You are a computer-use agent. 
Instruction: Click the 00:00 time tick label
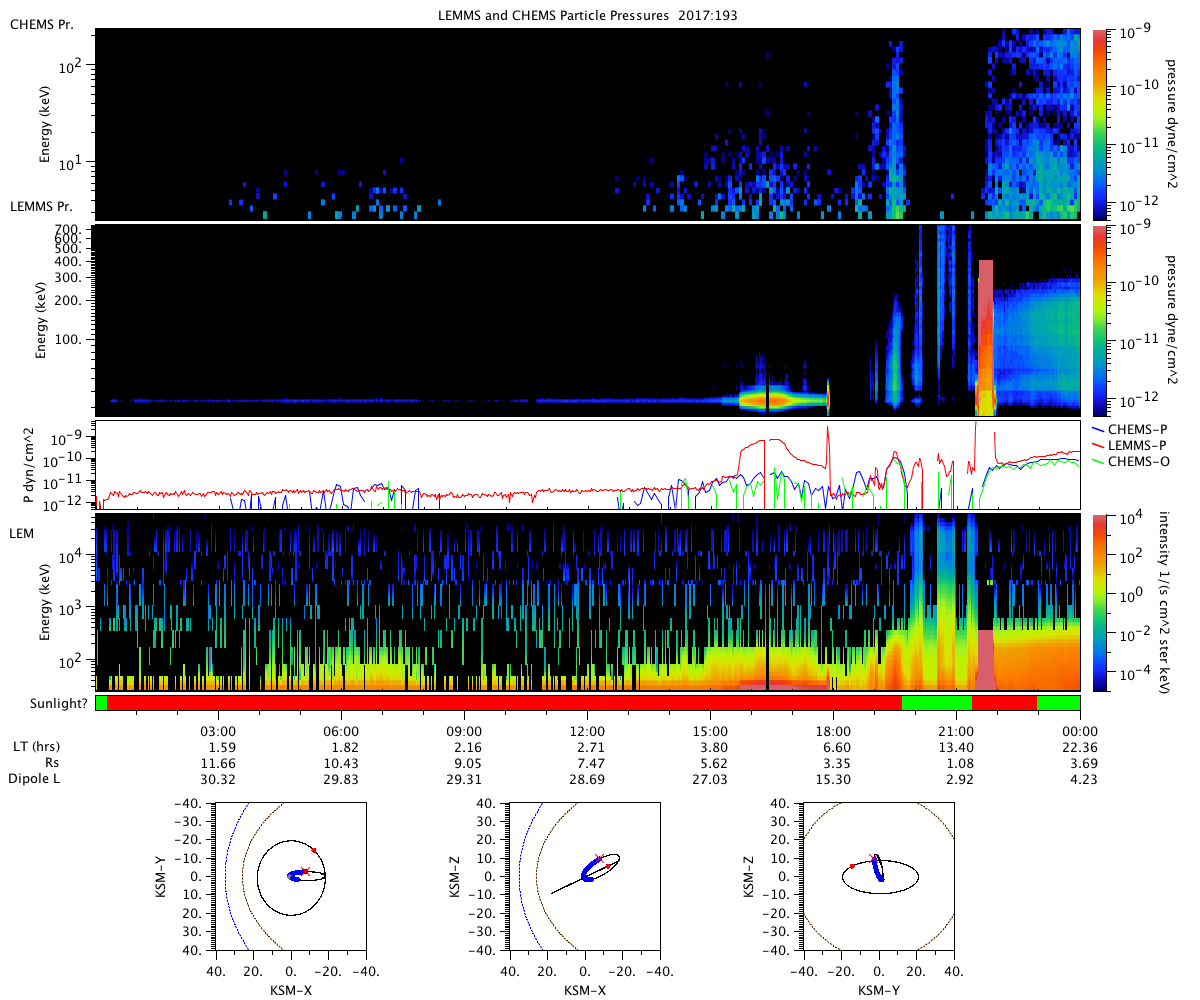pos(1080,731)
